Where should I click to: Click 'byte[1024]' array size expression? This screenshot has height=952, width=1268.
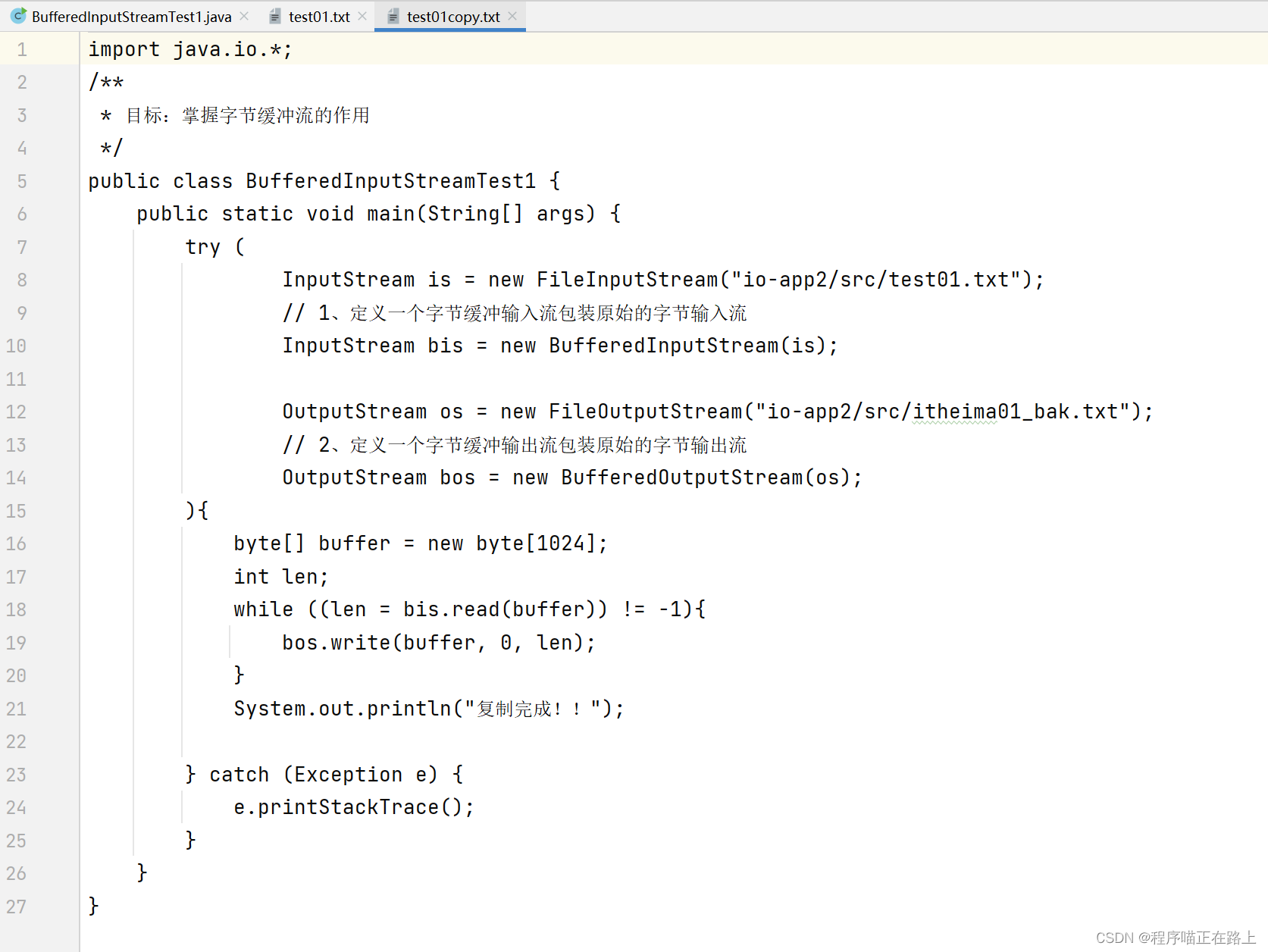[x=537, y=543]
